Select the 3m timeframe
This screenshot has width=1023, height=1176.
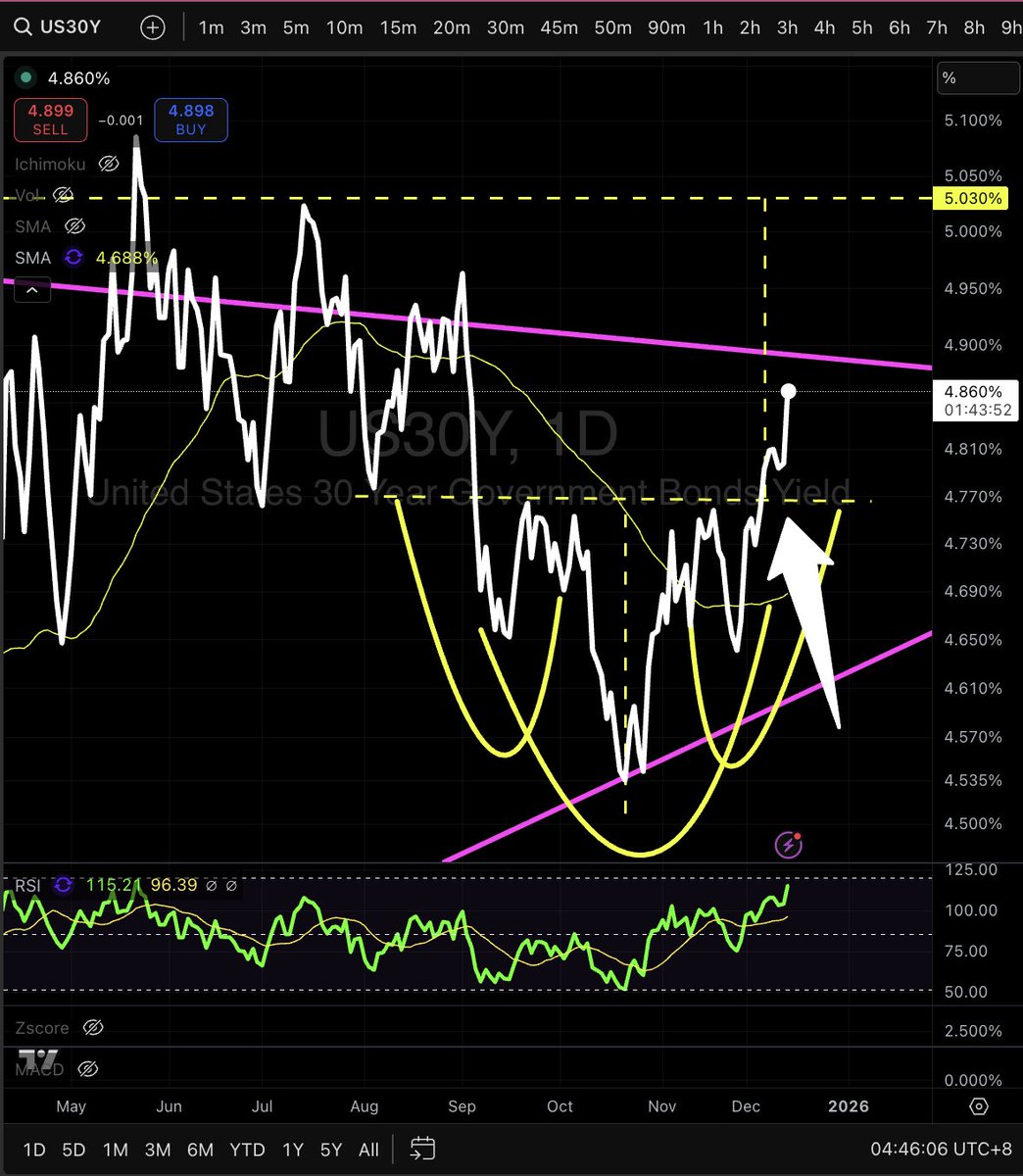pos(253,27)
